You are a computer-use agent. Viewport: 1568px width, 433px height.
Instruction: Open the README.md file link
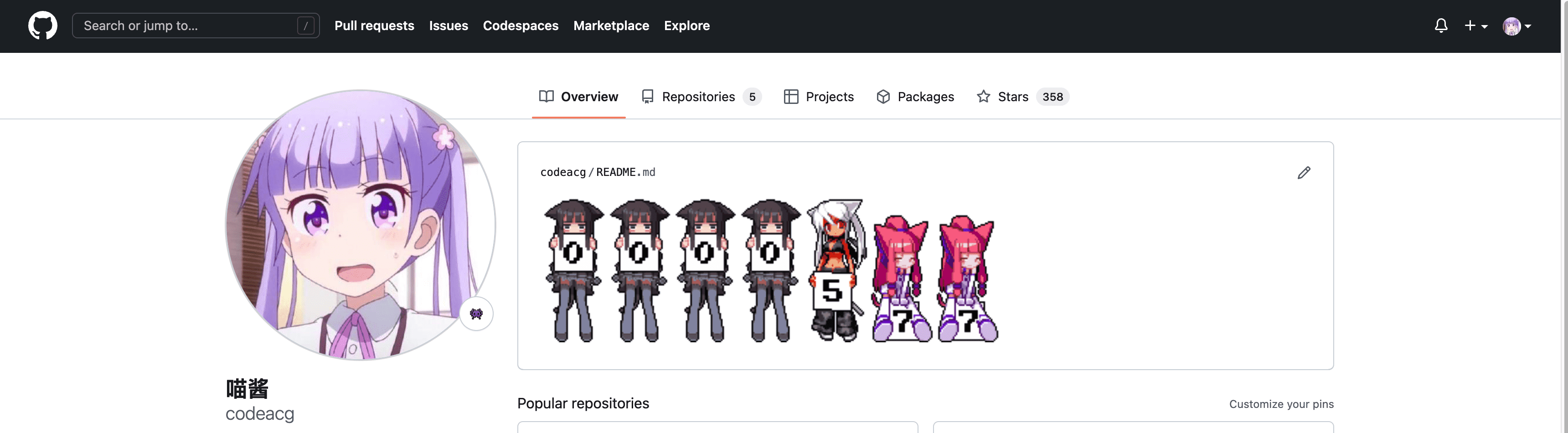(625, 172)
